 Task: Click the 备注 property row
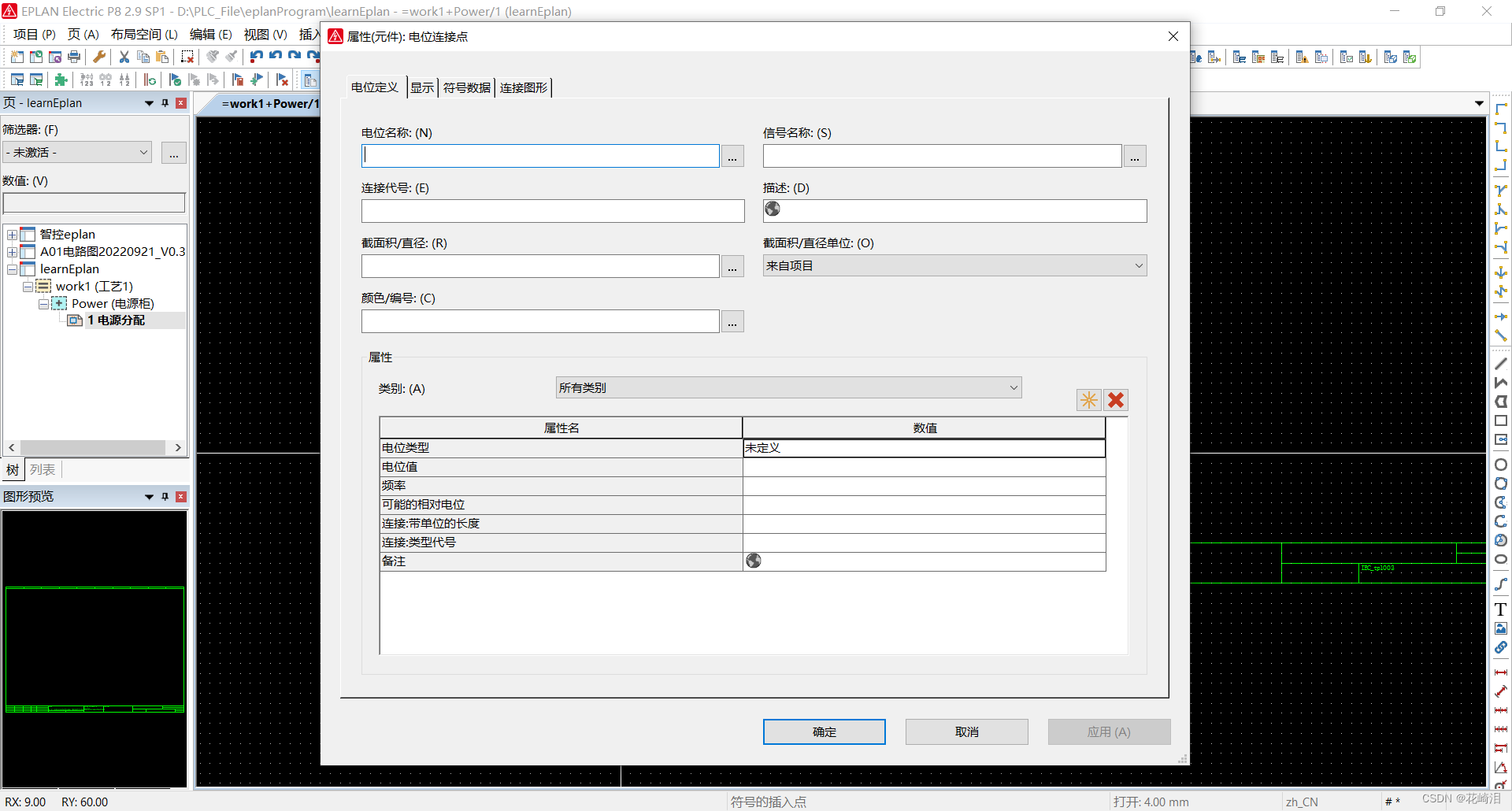click(x=742, y=561)
